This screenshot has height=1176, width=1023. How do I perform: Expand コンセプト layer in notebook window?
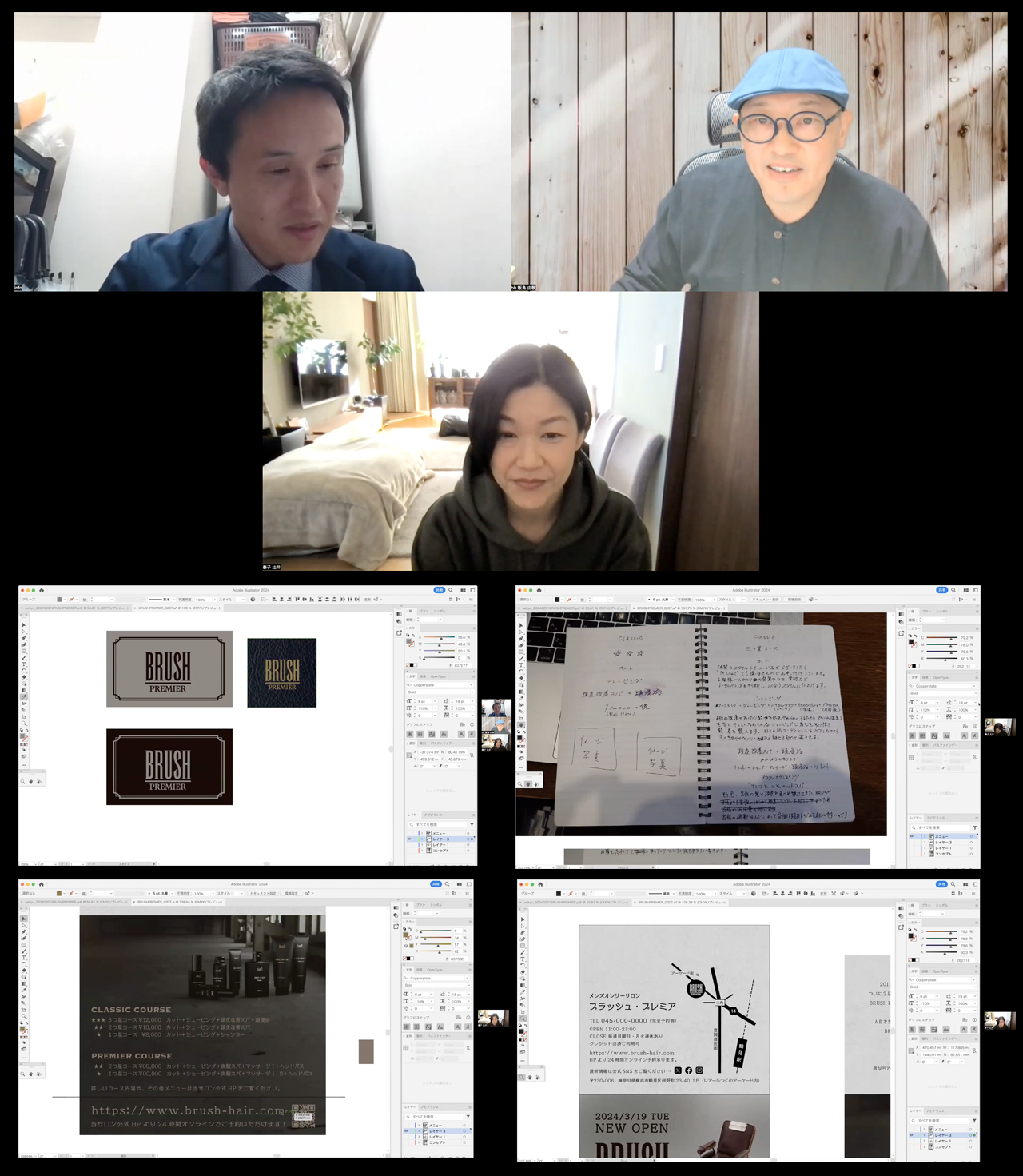click(925, 854)
